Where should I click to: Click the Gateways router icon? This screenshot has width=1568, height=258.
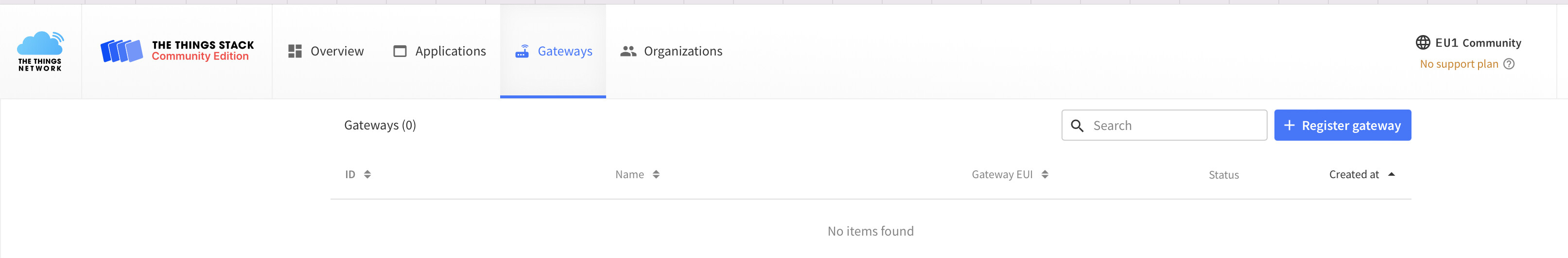tap(522, 51)
